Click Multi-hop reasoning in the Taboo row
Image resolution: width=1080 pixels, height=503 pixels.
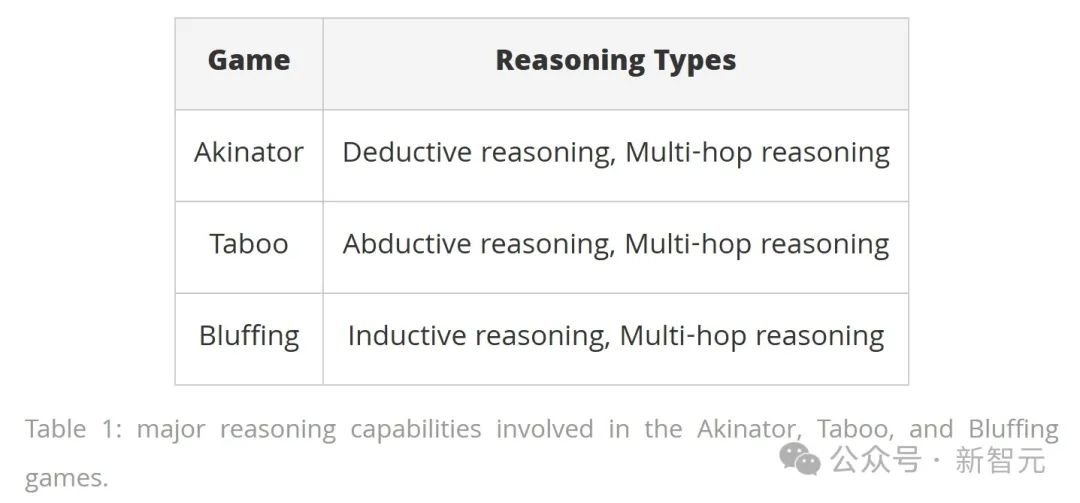click(x=757, y=244)
